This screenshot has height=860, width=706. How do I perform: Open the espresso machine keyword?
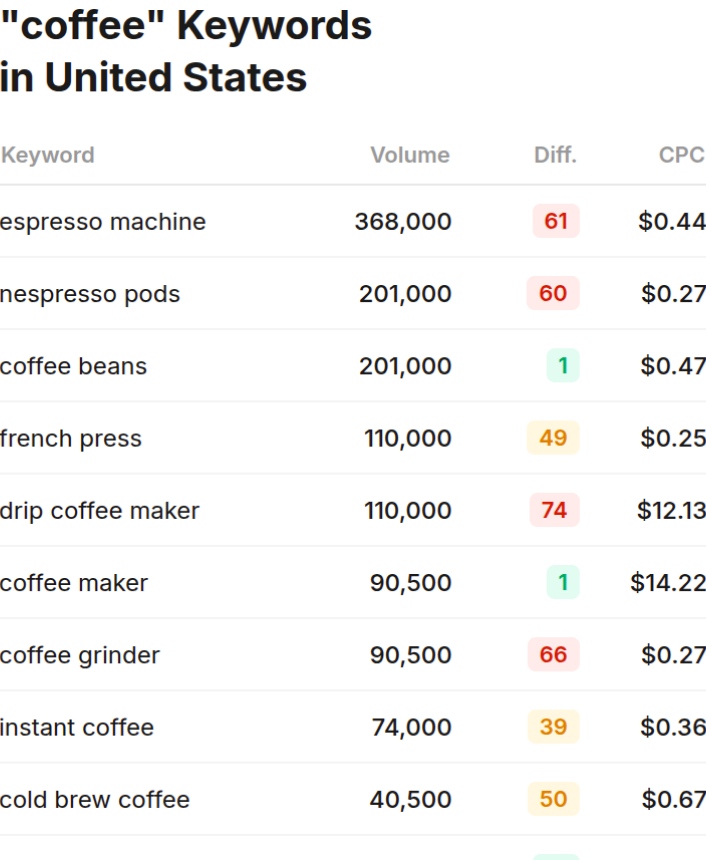point(103,221)
